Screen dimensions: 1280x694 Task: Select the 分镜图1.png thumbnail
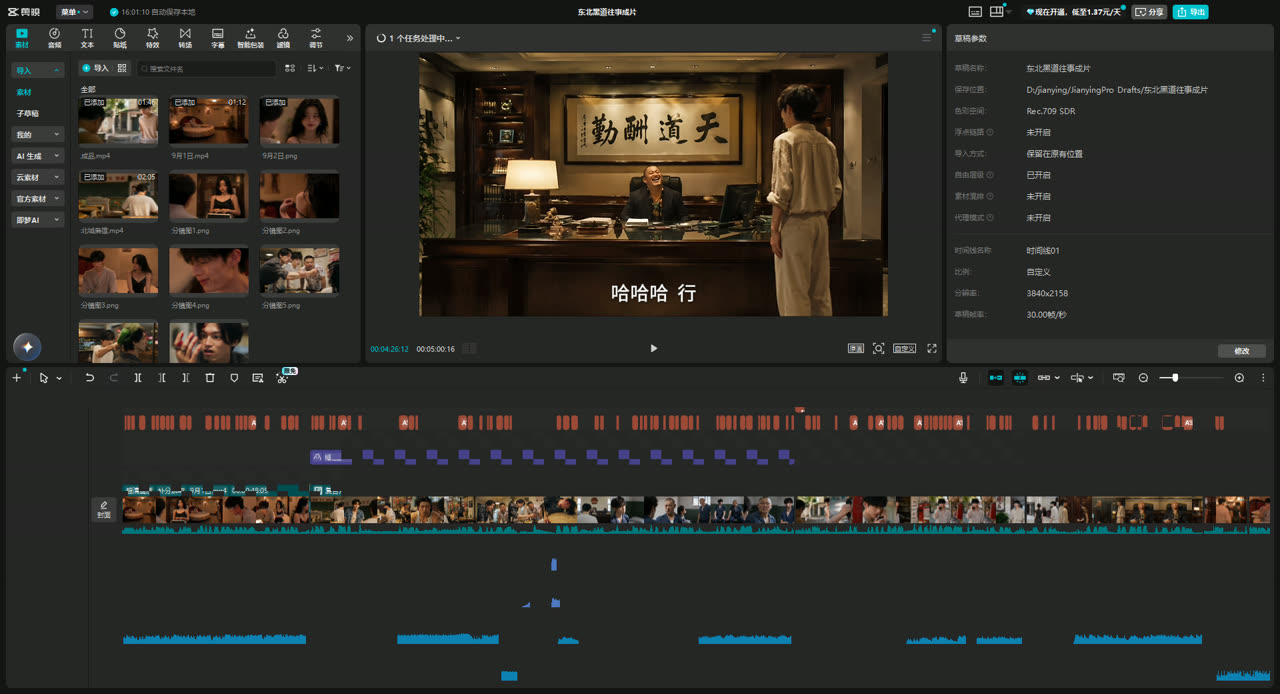pos(208,196)
